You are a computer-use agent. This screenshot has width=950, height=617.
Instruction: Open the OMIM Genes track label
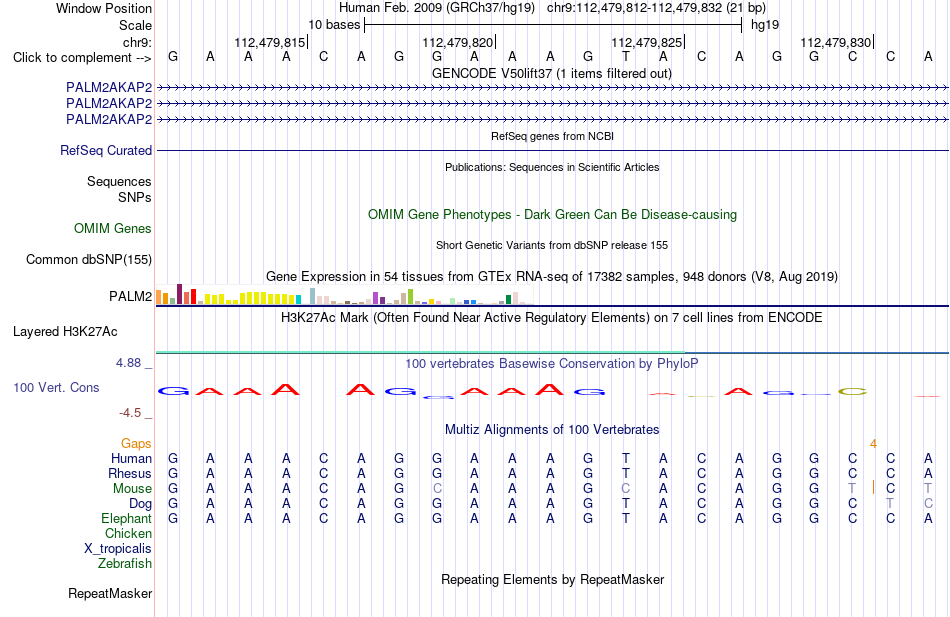point(113,228)
